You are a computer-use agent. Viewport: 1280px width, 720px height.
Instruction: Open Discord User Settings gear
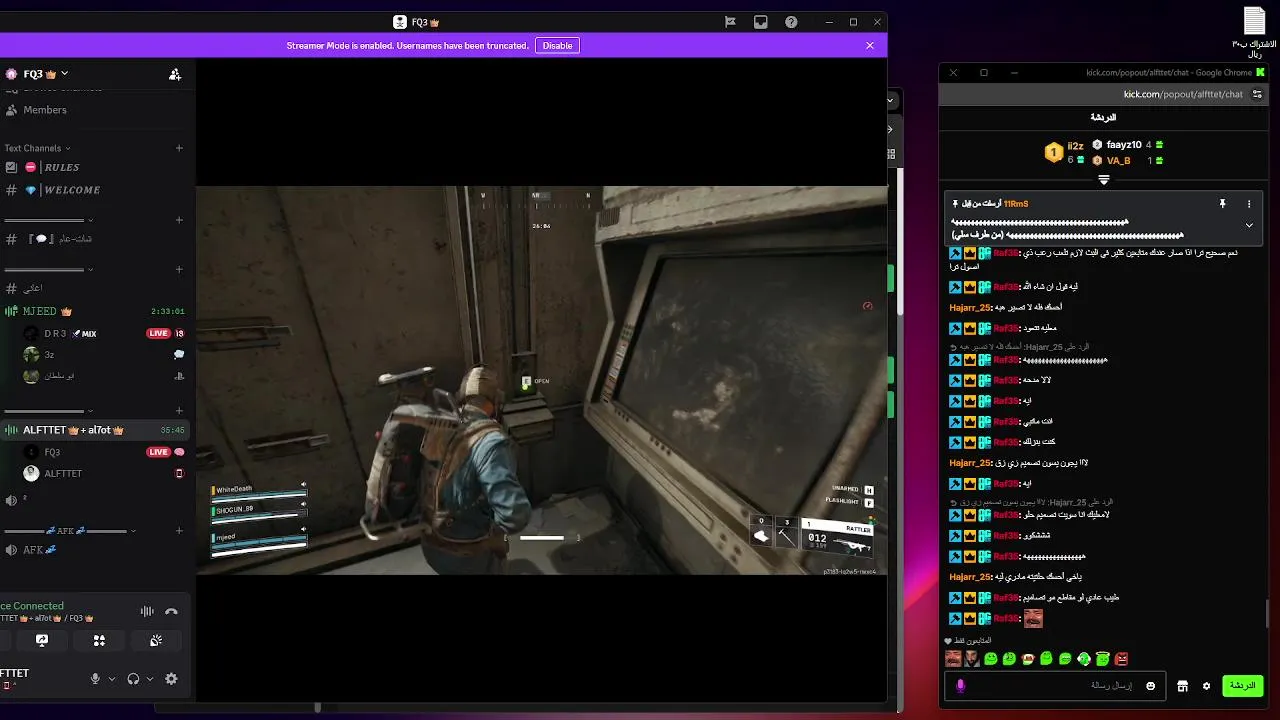click(x=171, y=679)
